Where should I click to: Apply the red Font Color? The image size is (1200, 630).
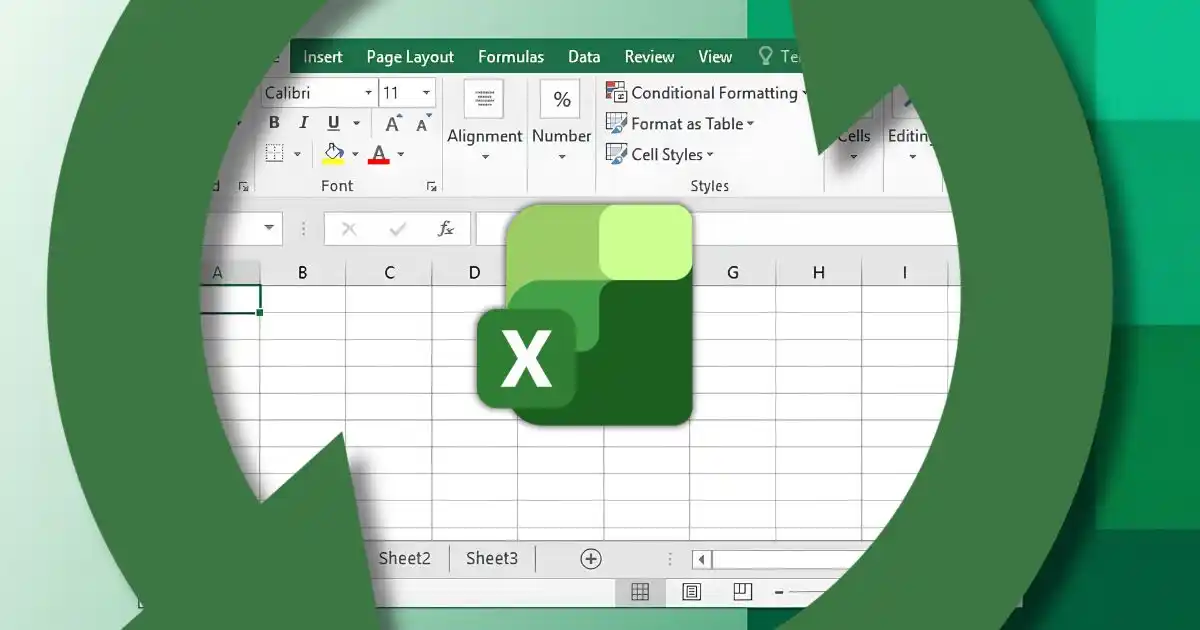(x=379, y=154)
